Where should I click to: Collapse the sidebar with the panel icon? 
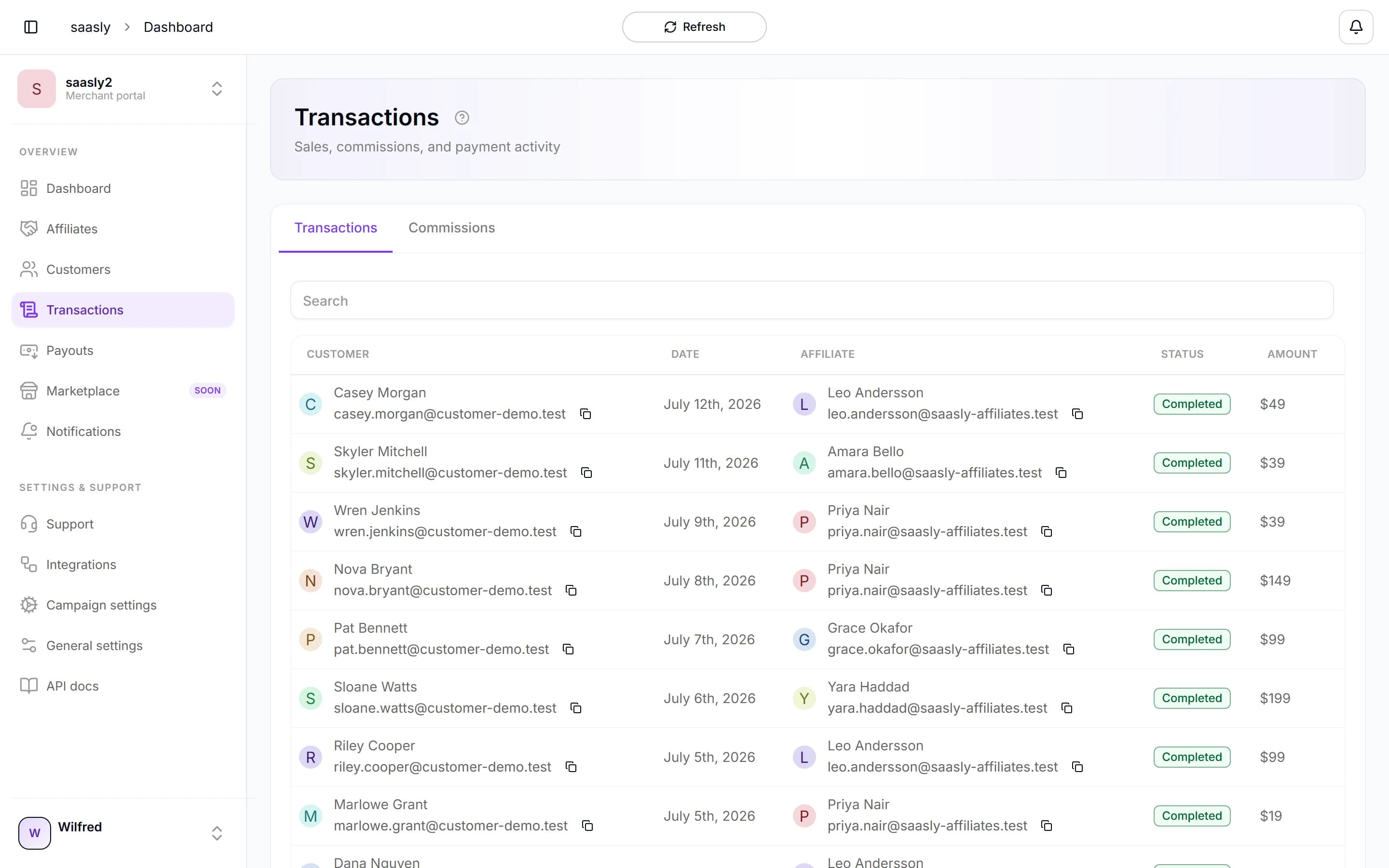31,27
